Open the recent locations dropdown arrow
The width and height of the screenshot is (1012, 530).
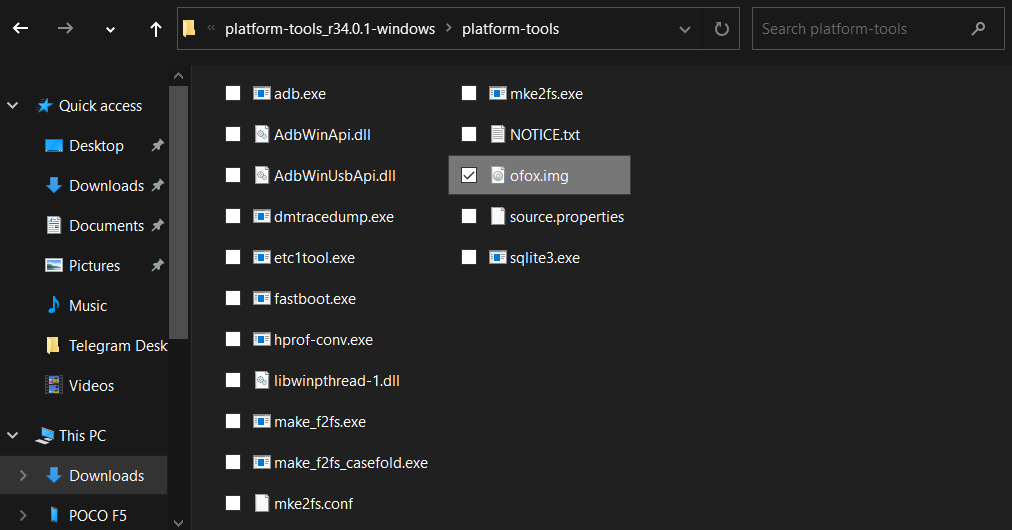110,29
